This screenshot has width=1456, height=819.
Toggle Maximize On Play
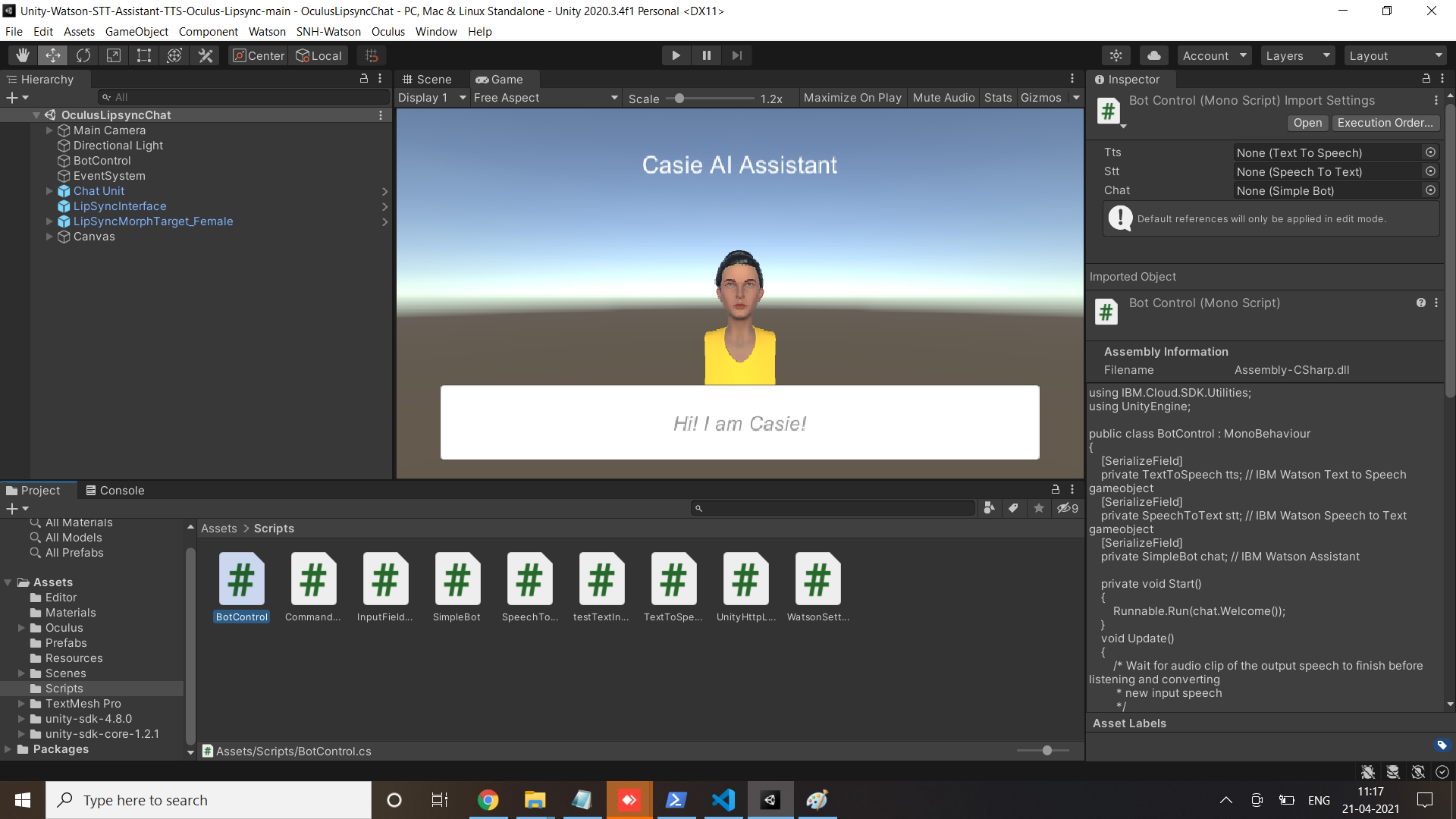[x=852, y=98]
